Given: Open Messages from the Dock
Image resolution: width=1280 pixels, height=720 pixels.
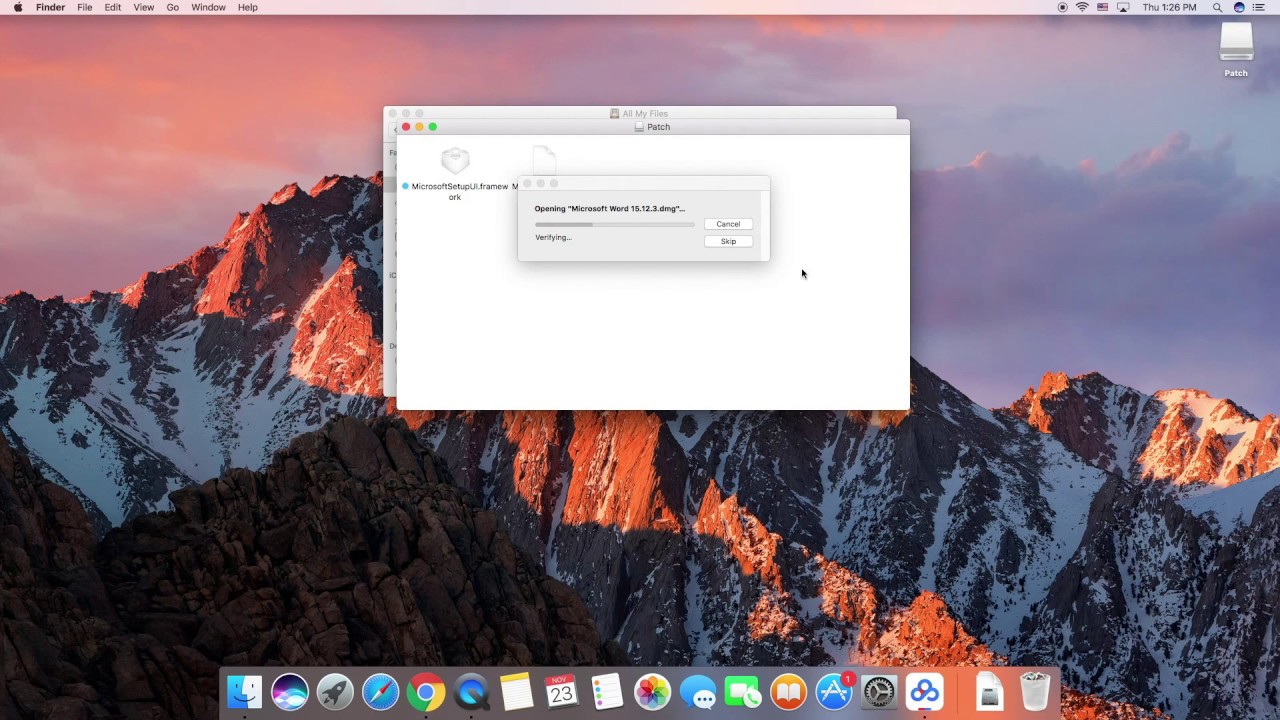Looking at the screenshot, I should (698, 692).
